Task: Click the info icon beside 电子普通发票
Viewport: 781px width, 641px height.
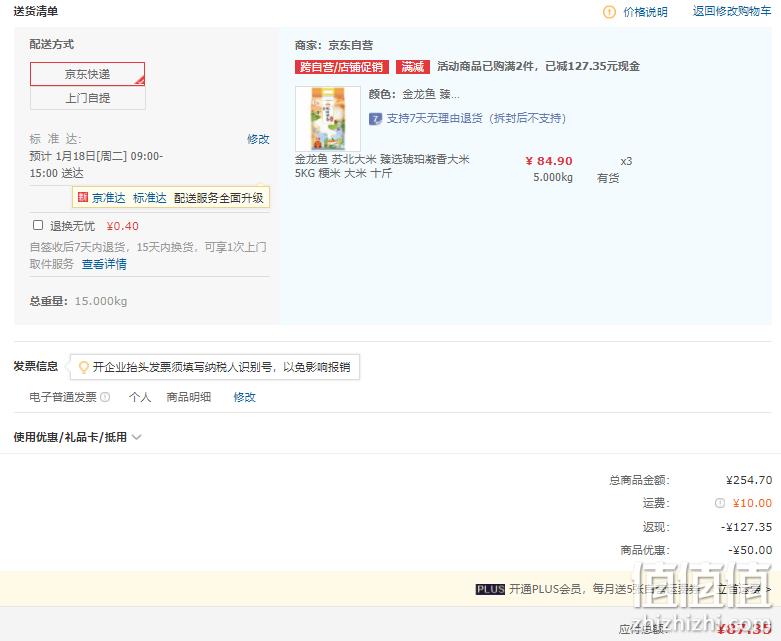Action: pyautogui.click(x=105, y=397)
